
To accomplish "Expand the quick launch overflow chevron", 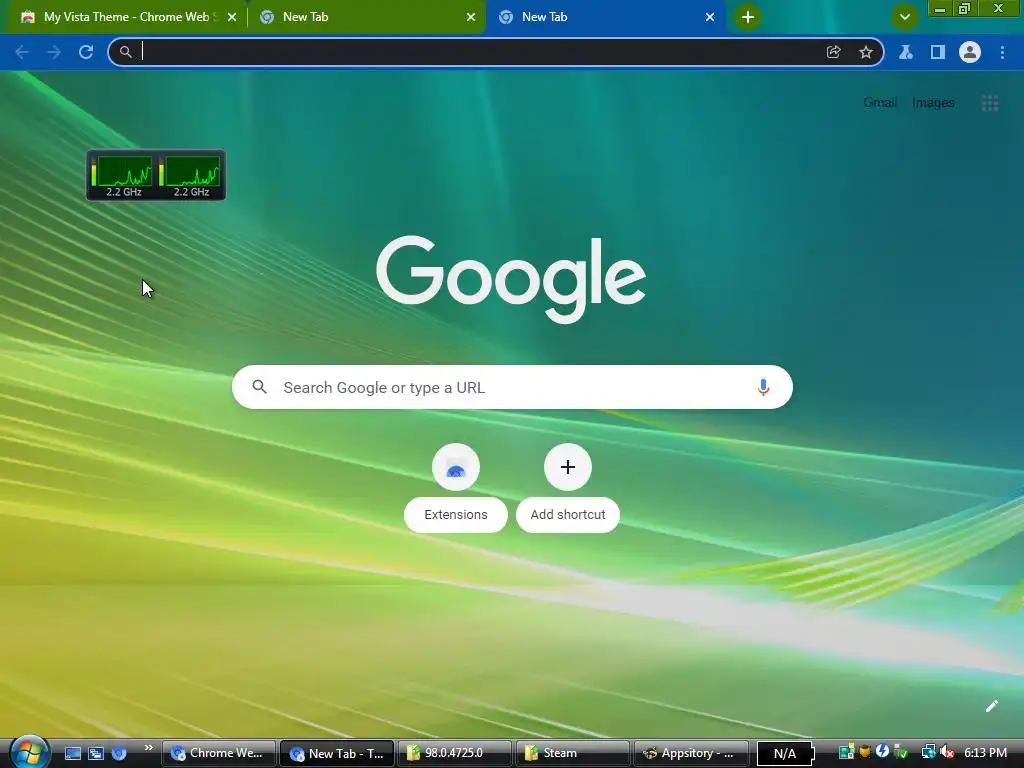I will [148, 748].
